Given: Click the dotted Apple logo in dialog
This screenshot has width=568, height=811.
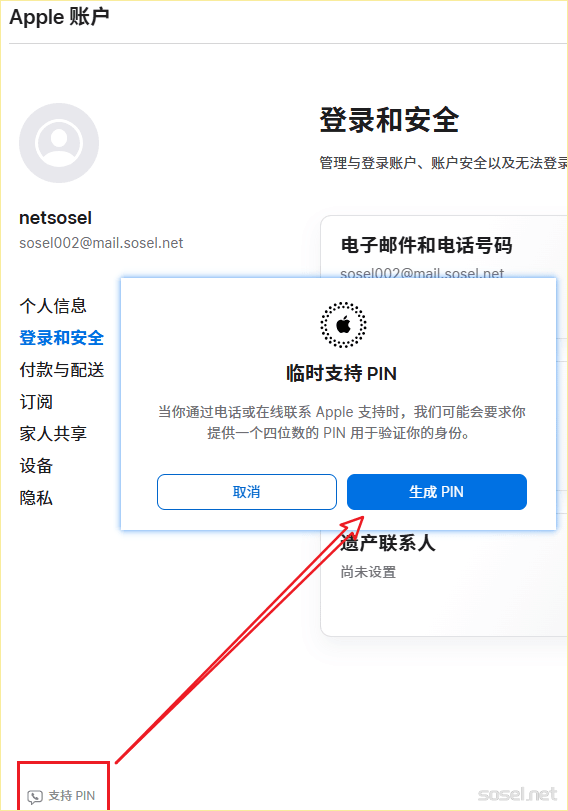Looking at the screenshot, I should tap(343, 325).
